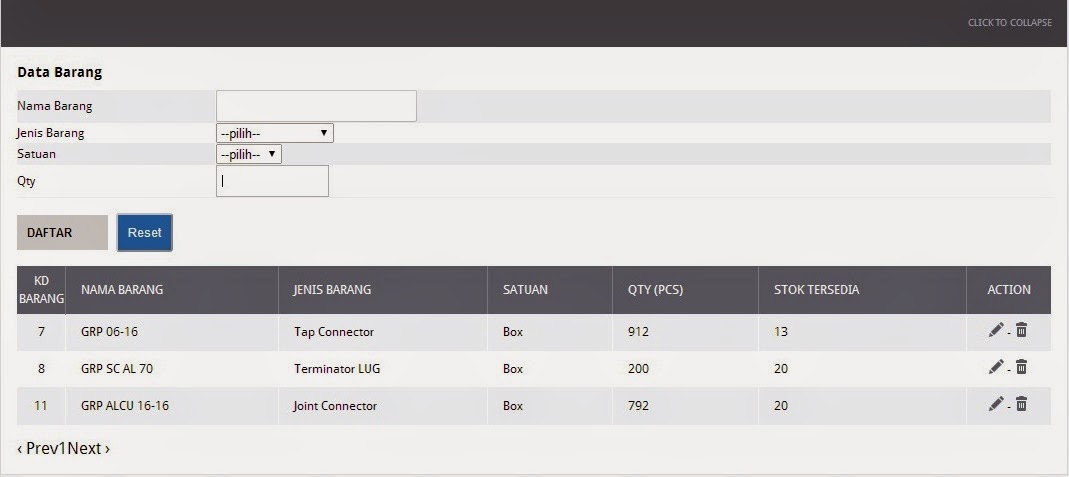Screen dimensions: 1069x477
Task: Go to next page with Next link
Action: (89, 448)
